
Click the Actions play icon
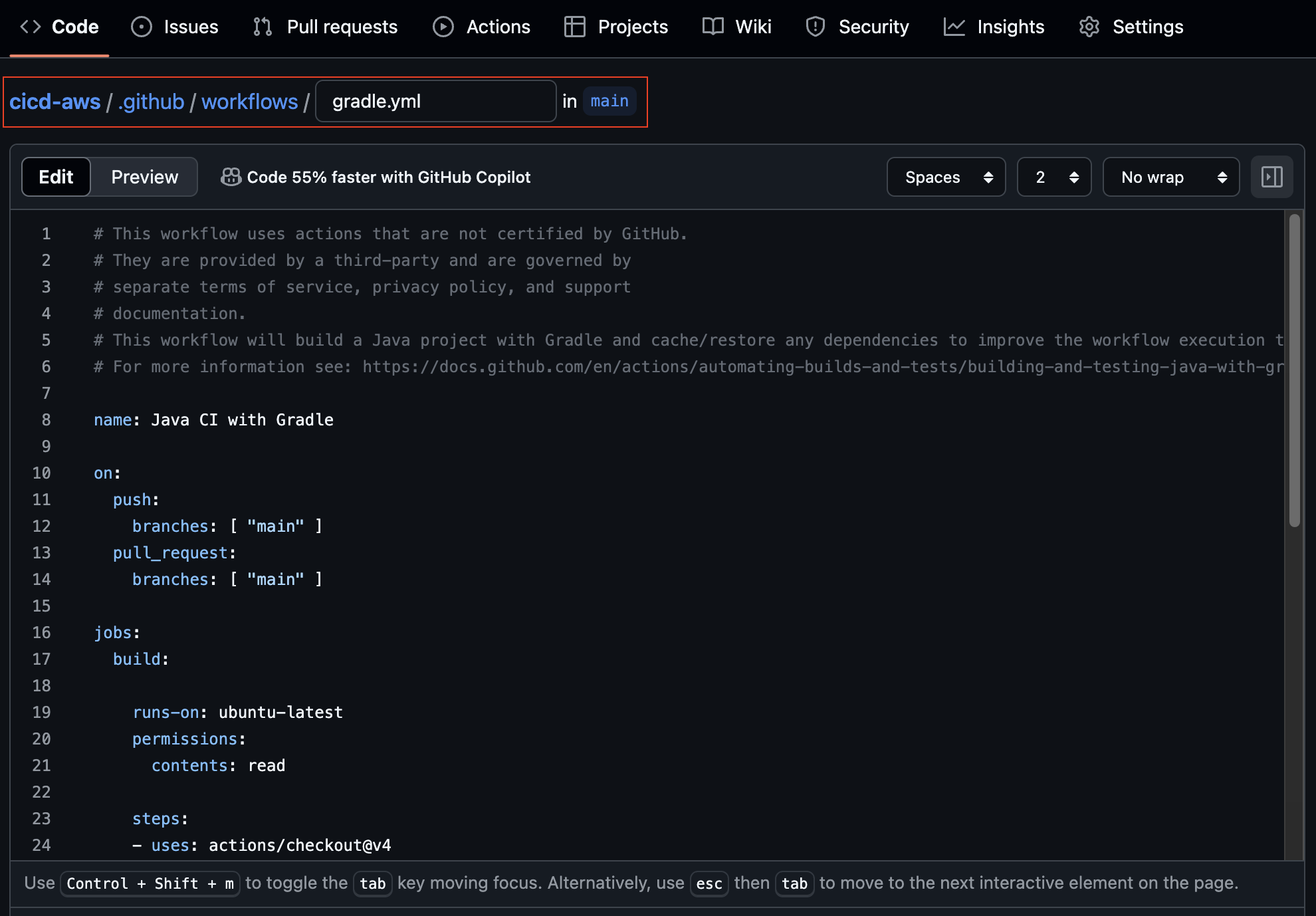(x=443, y=27)
